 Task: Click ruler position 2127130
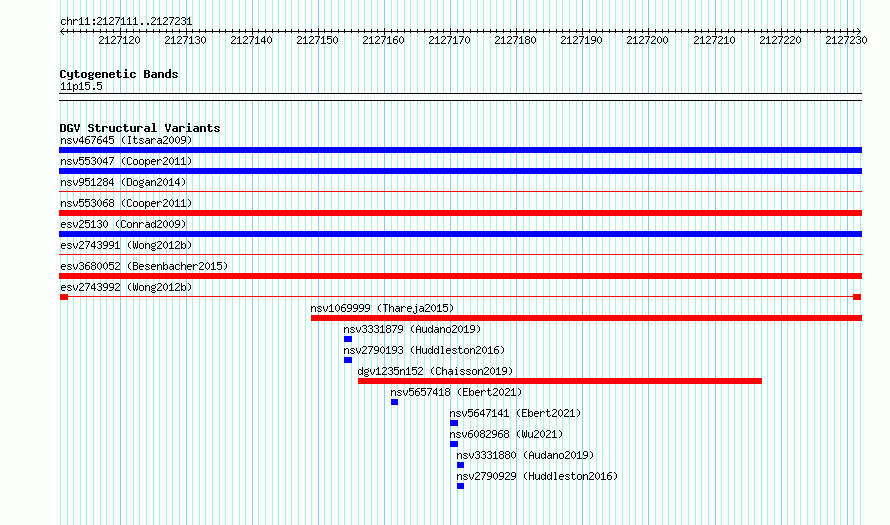[x=186, y=40]
